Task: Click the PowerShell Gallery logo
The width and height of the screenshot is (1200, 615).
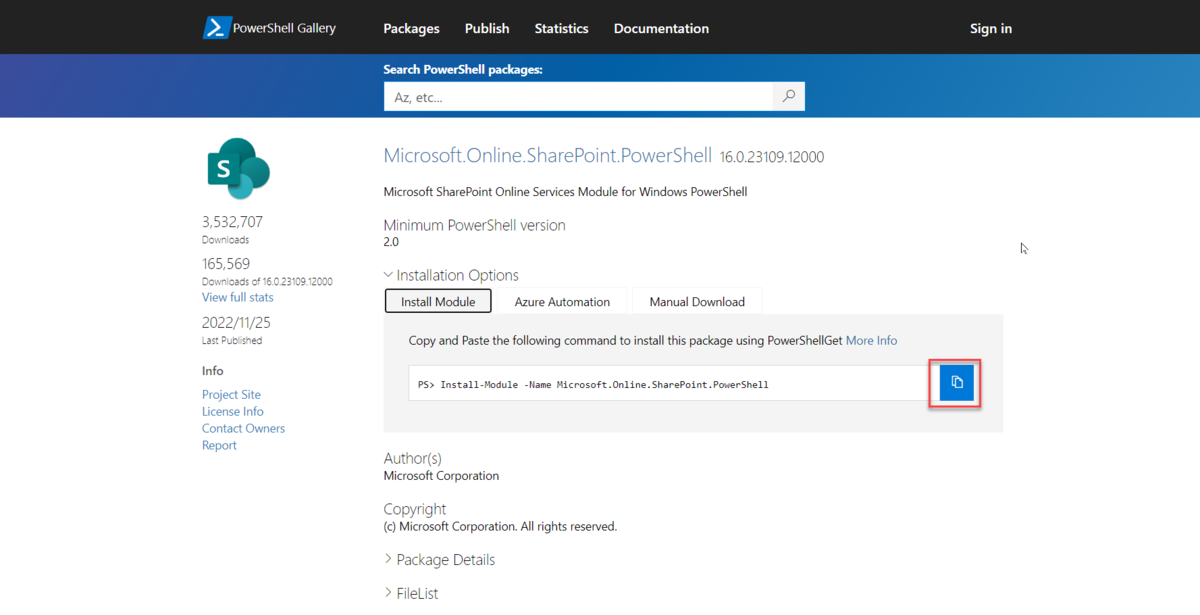Action: 270,28
